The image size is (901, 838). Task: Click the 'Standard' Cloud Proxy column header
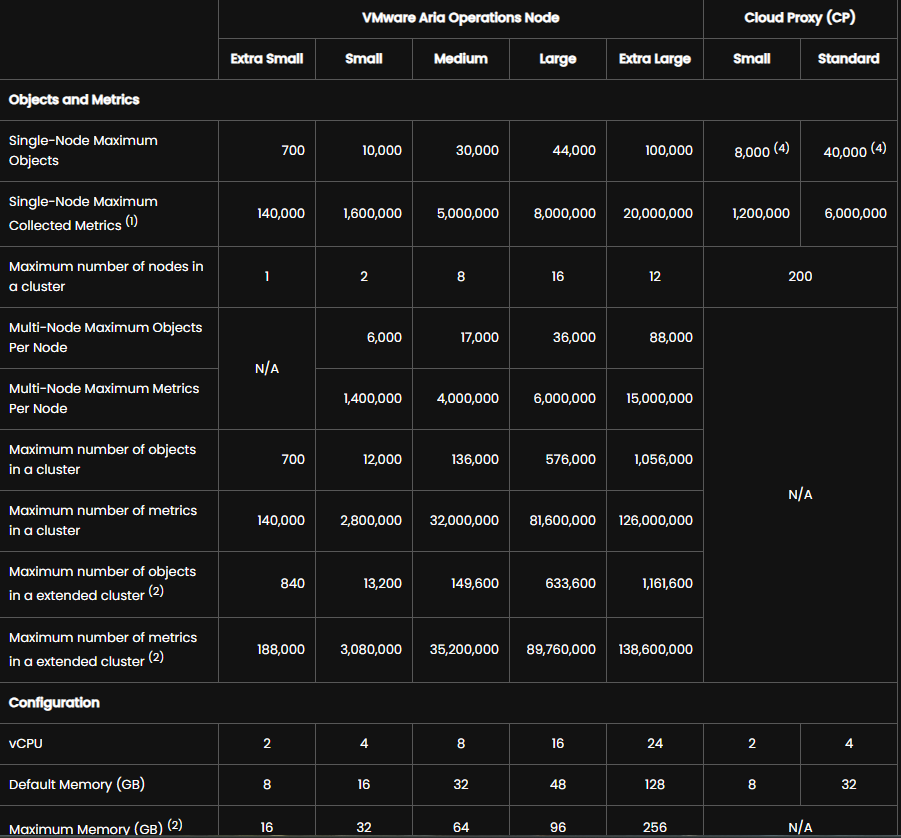[x=848, y=59]
